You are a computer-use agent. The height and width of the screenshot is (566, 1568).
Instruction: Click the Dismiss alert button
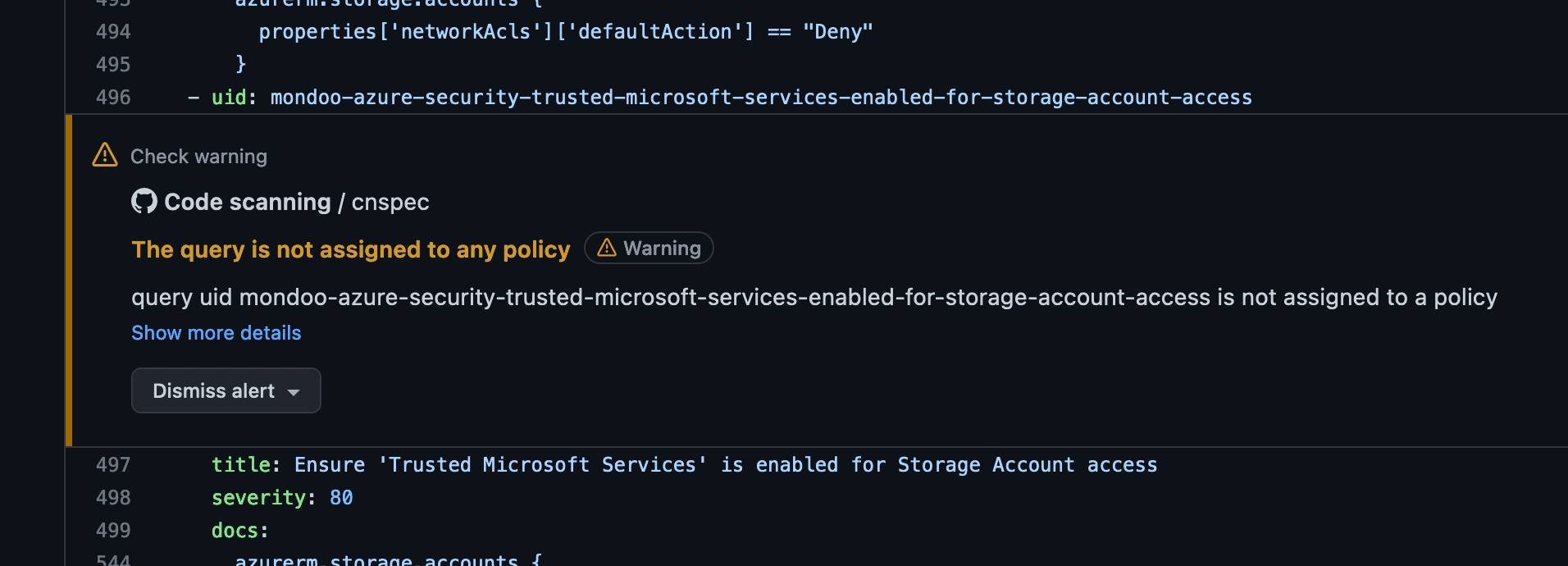click(213, 391)
